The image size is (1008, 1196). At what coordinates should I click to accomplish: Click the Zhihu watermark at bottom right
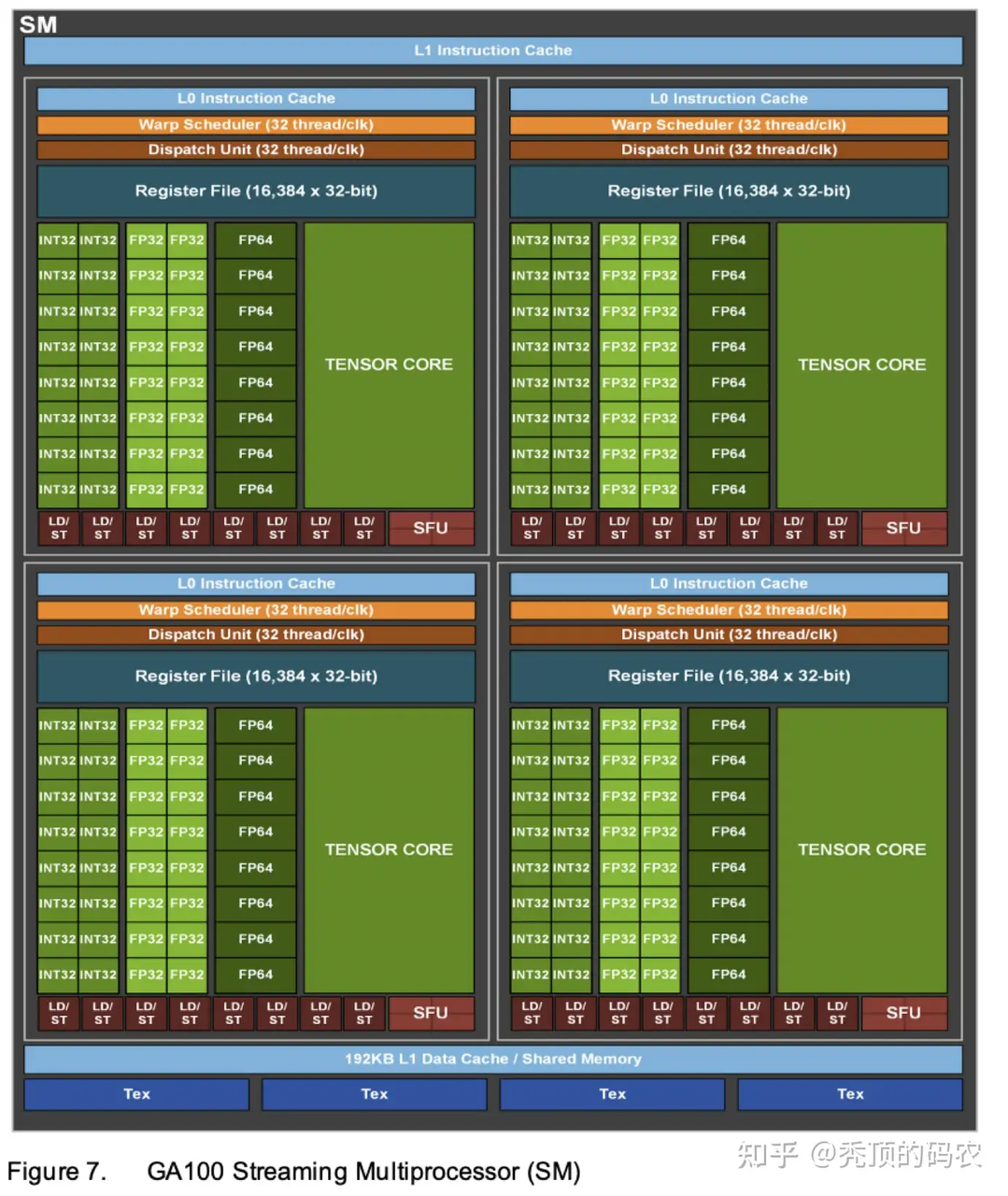(x=859, y=1155)
